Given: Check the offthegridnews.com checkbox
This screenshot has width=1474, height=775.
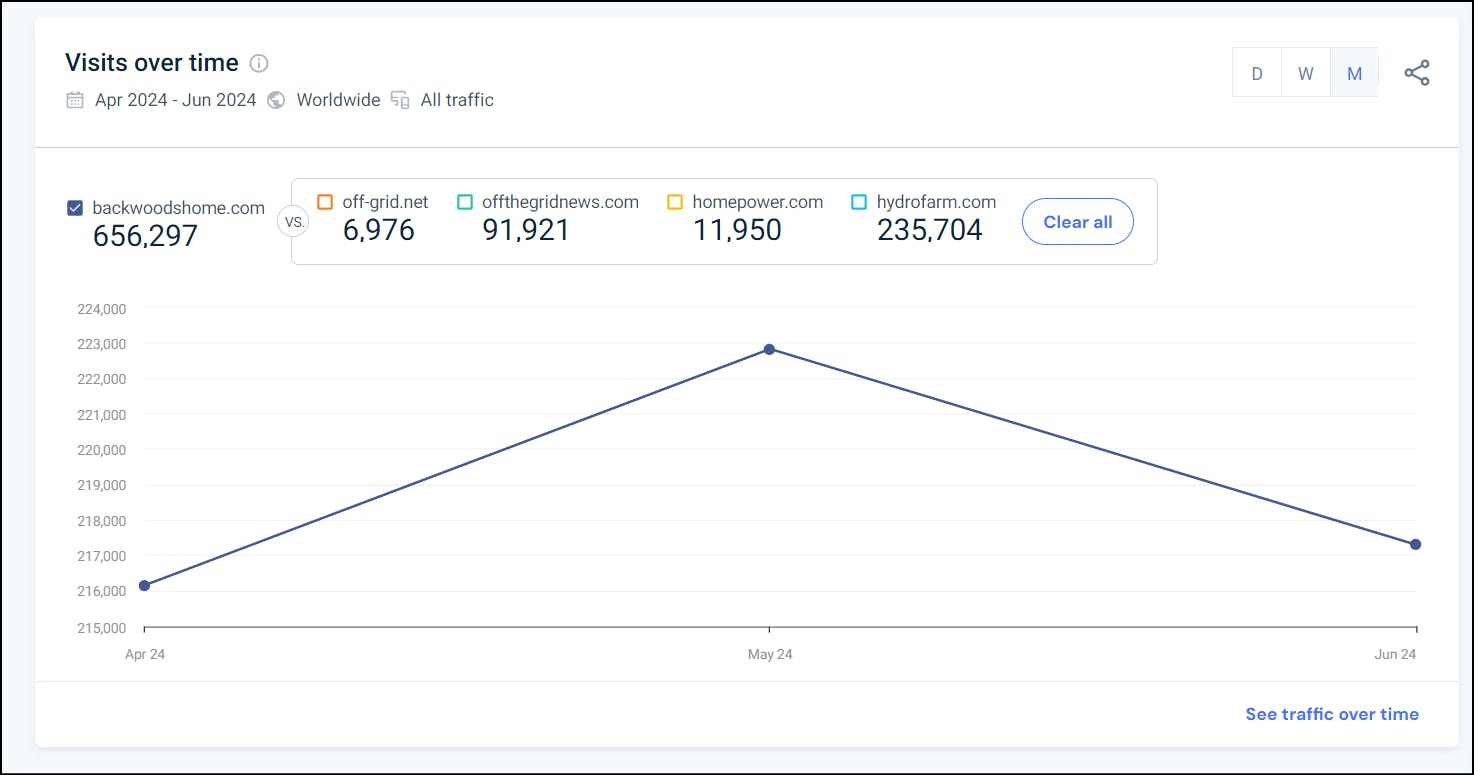Looking at the screenshot, I should tap(465, 202).
